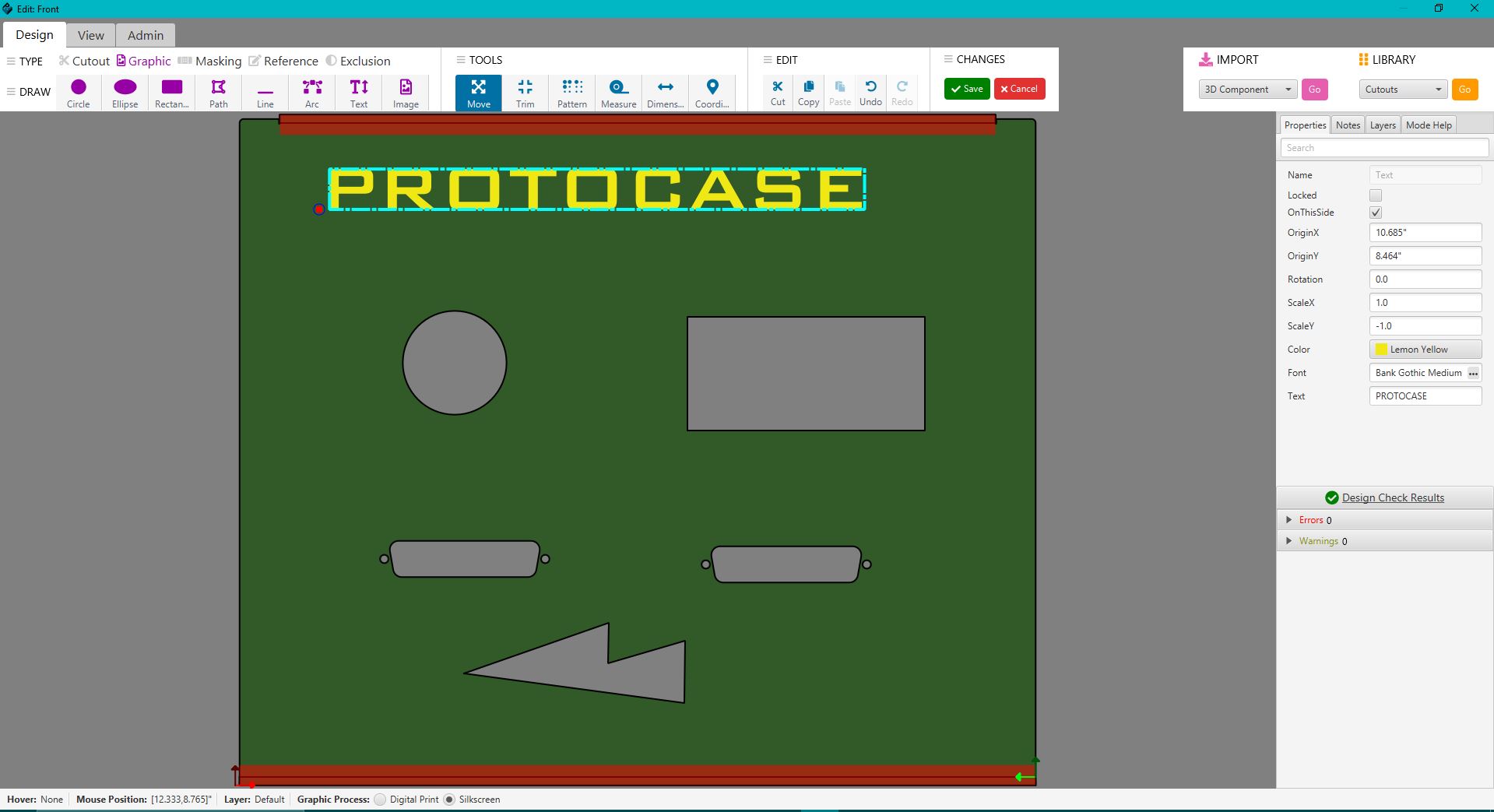Click the orange Library Go button
Image resolution: width=1494 pixels, height=812 pixels.
pos(1464,90)
